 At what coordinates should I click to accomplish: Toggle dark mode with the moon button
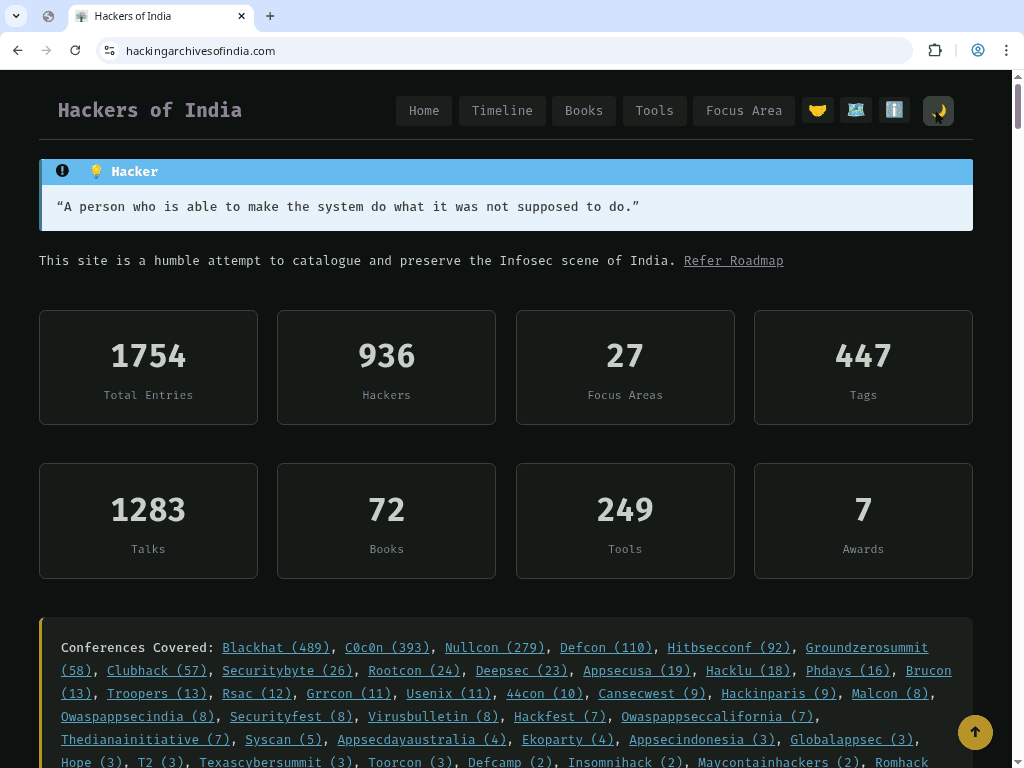pos(938,111)
